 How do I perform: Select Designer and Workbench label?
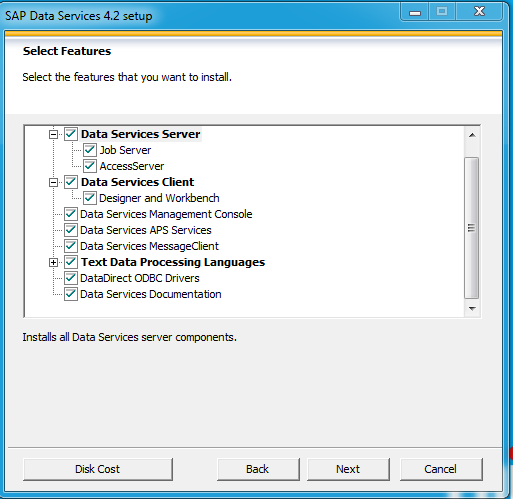159,198
